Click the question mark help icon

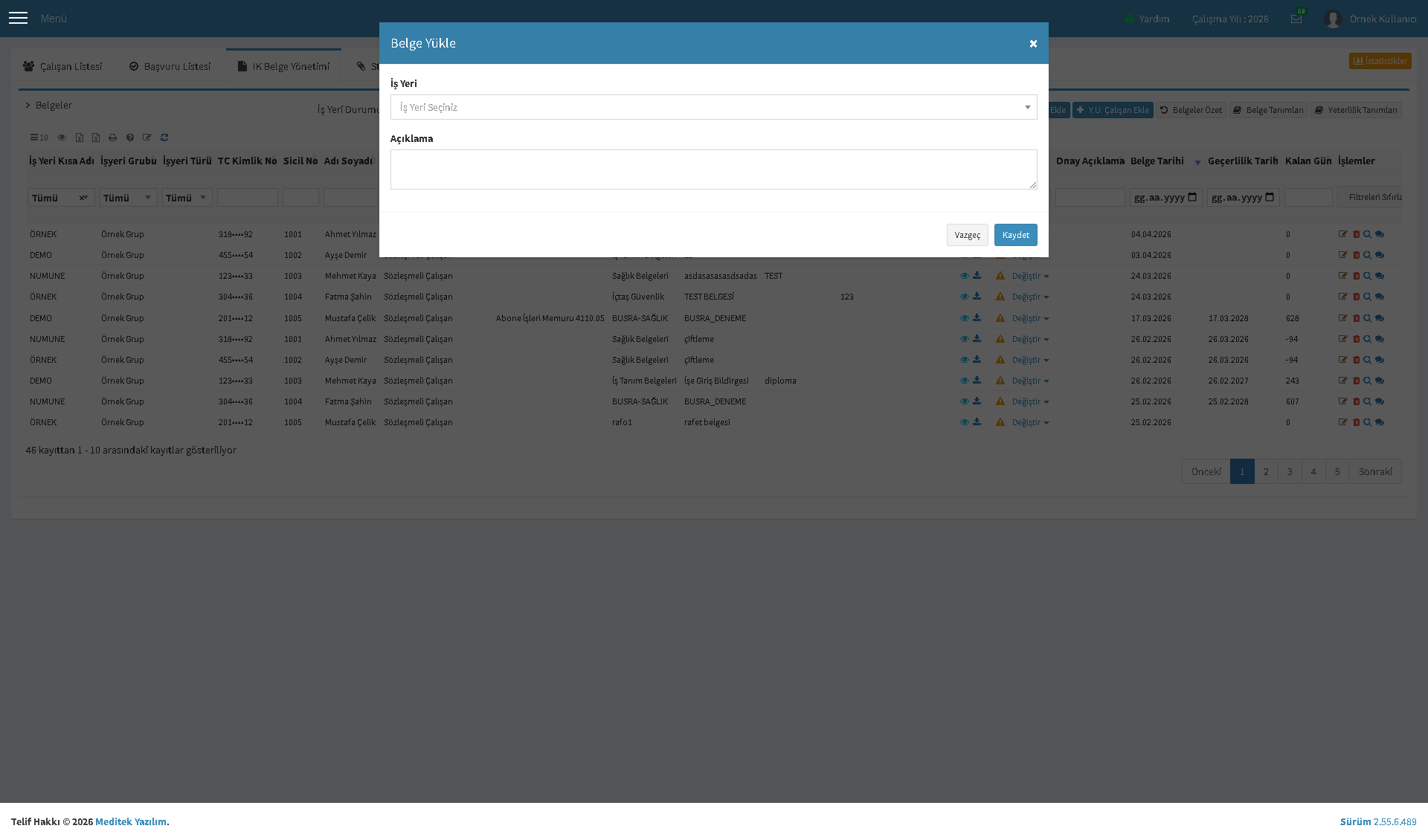(x=130, y=138)
